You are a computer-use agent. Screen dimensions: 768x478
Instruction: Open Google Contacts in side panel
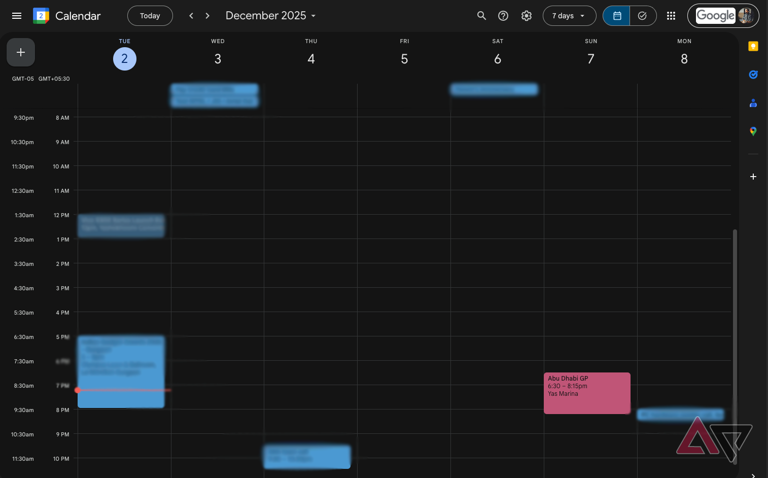pos(753,103)
